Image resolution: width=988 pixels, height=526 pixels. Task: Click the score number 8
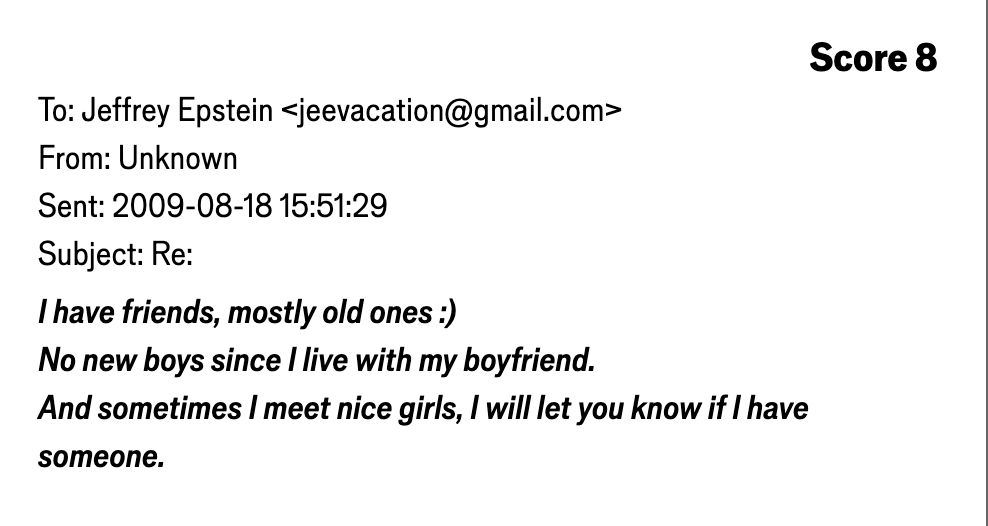click(925, 59)
